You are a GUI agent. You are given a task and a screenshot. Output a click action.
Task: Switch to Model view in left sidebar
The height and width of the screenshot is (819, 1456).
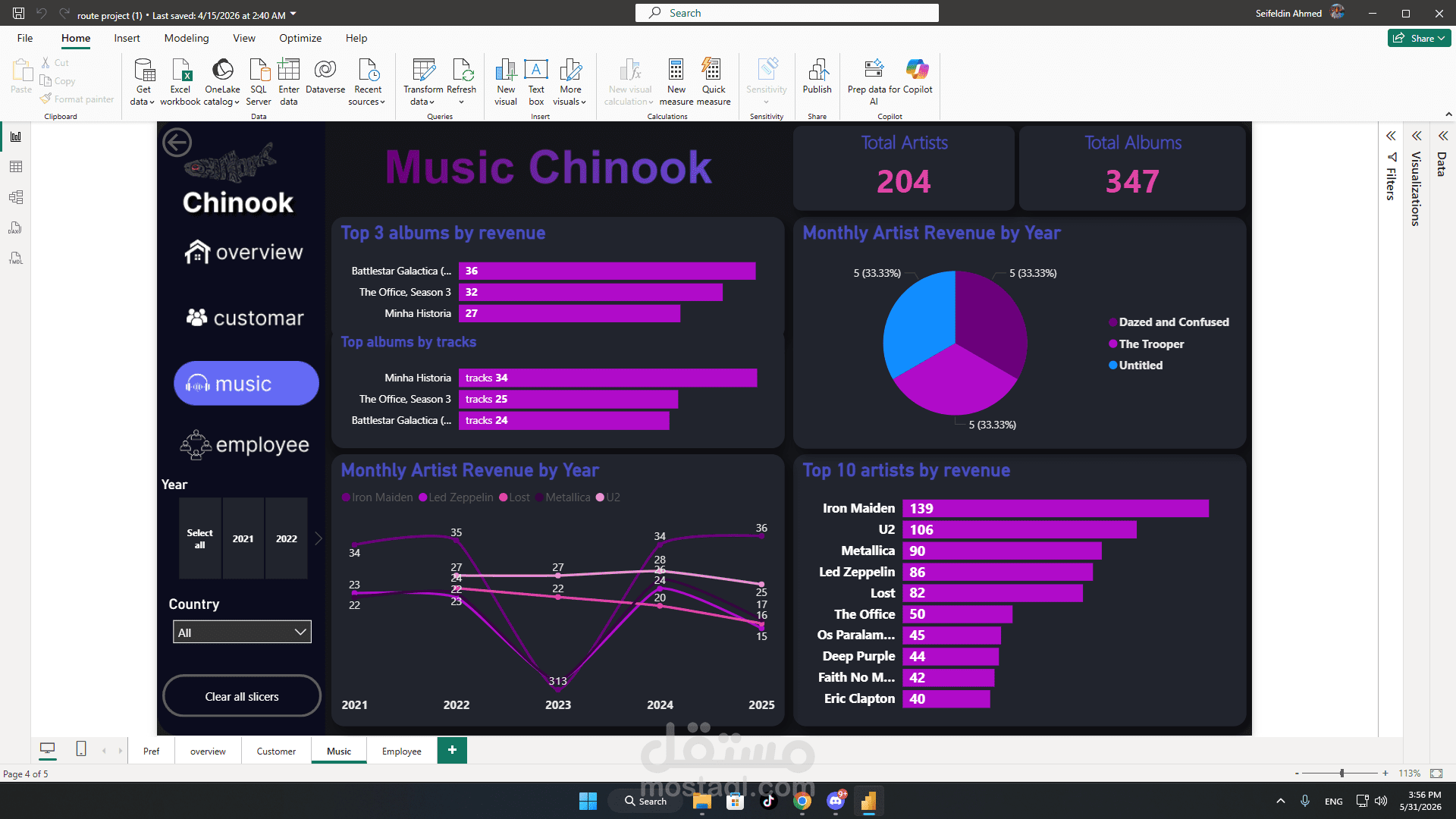(x=16, y=197)
